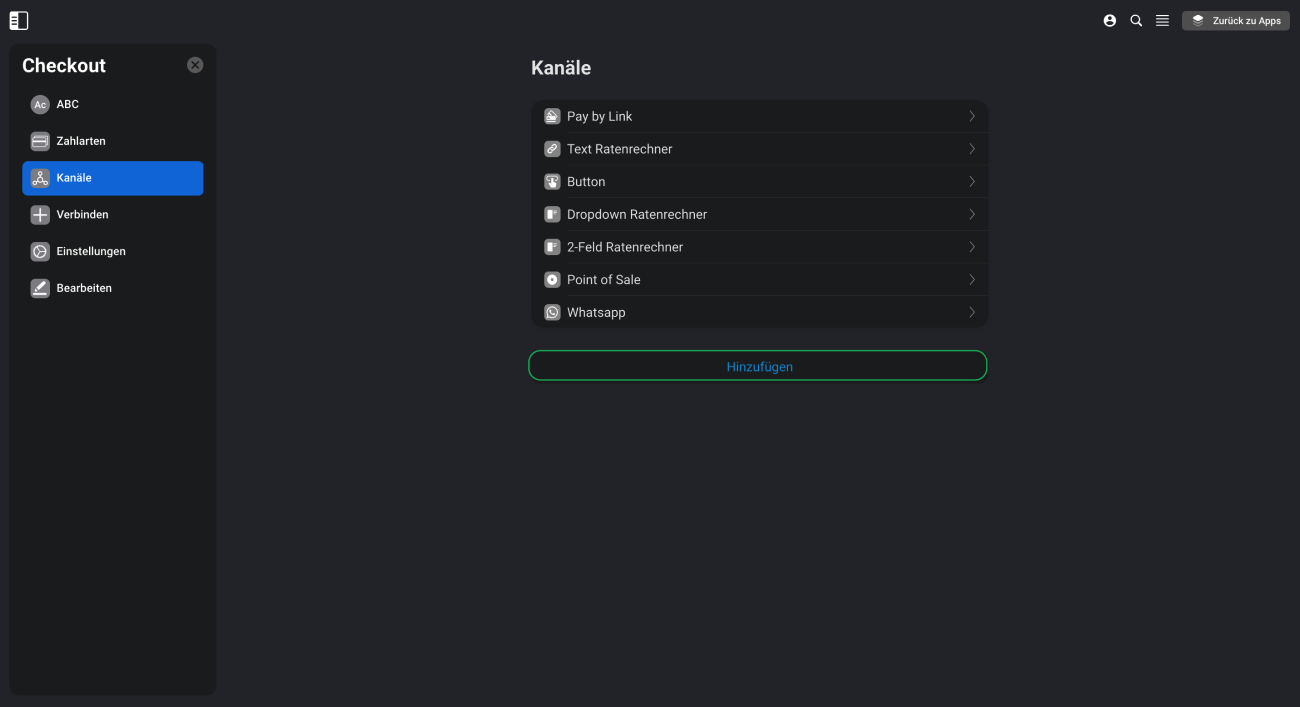Viewport: 1300px width, 707px height.
Task: Open the hamburger menu icon
Action: pyautogui.click(x=1162, y=20)
